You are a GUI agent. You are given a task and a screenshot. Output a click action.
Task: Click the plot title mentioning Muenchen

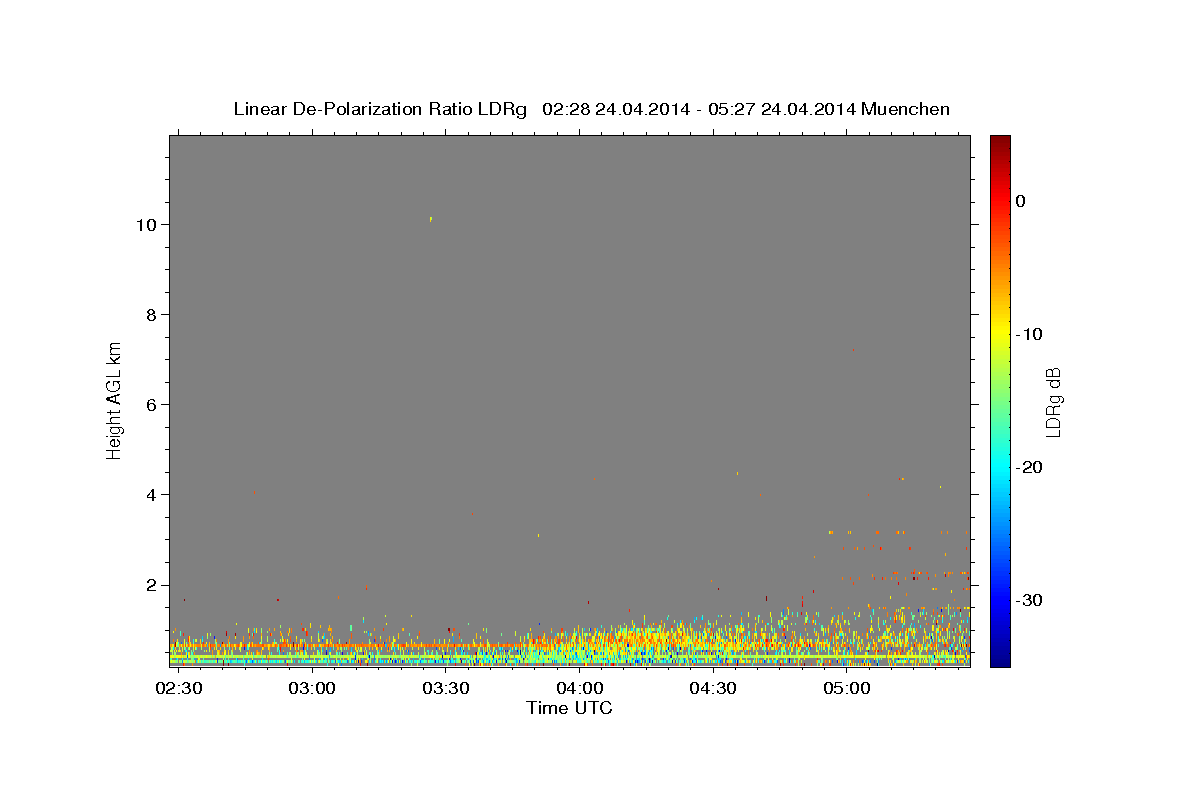tap(591, 109)
